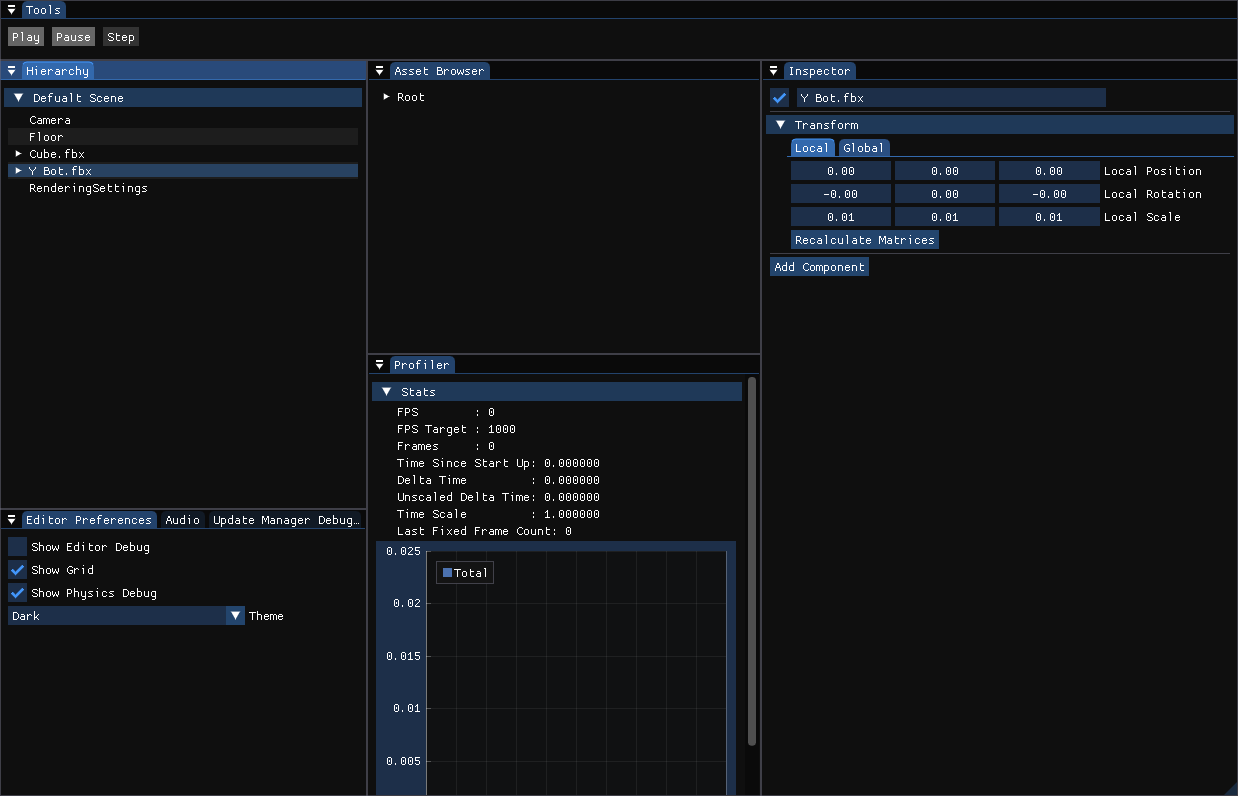
Task: Collapse the Transform component section
Action: (x=781, y=125)
